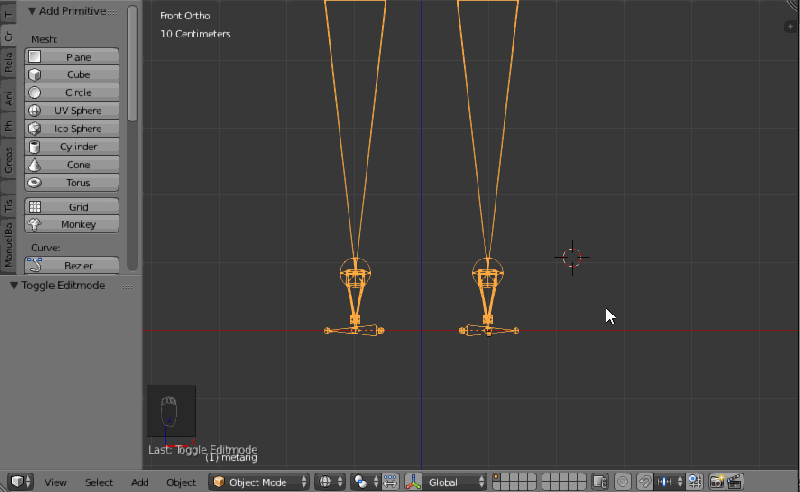Open the Object Mode dropdown
Screen dimensions: 800x492
(259, 482)
